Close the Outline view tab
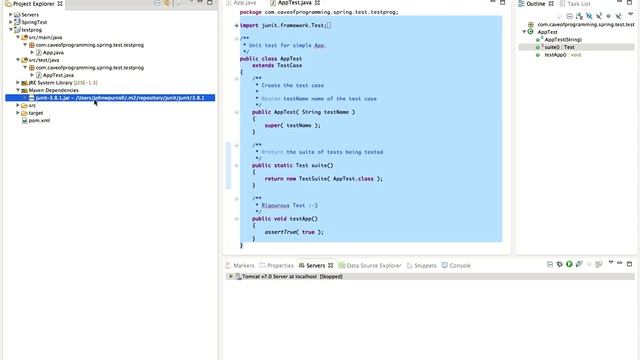The height and width of the screenshot is (360, 640). click(551, 4)
